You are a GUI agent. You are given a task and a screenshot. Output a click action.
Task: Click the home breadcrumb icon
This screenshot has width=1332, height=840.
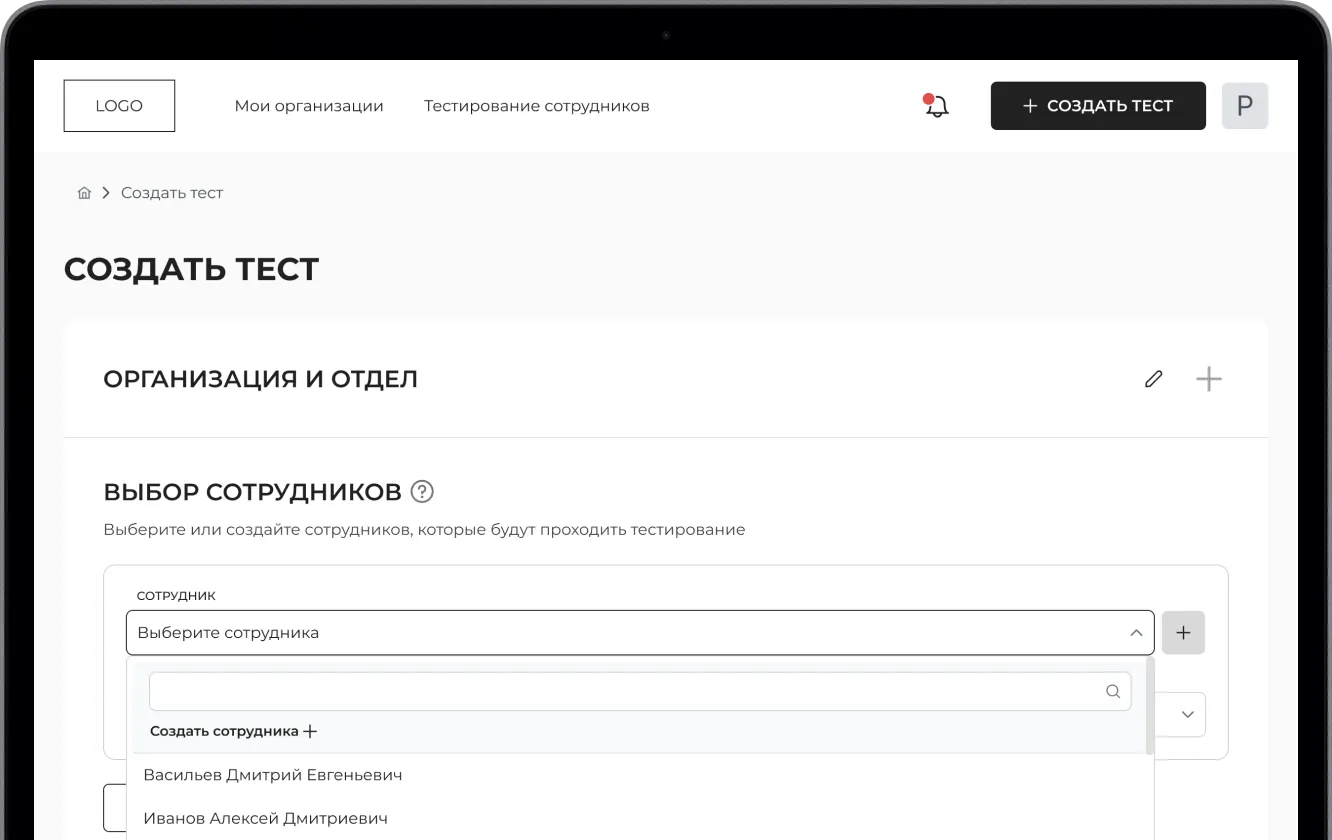click(x=84, y=193)
